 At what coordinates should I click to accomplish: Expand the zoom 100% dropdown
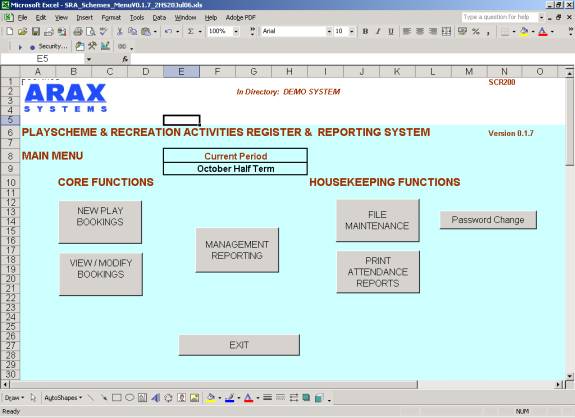(x=236, y=32)
